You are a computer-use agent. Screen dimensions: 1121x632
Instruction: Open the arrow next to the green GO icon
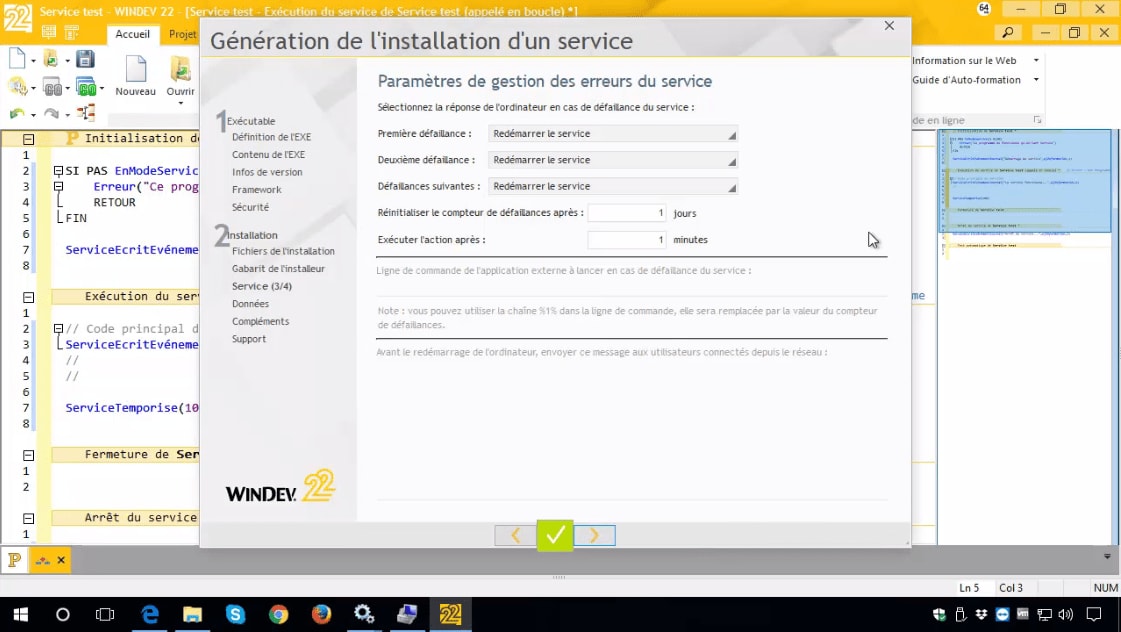(x=102, y=89)
